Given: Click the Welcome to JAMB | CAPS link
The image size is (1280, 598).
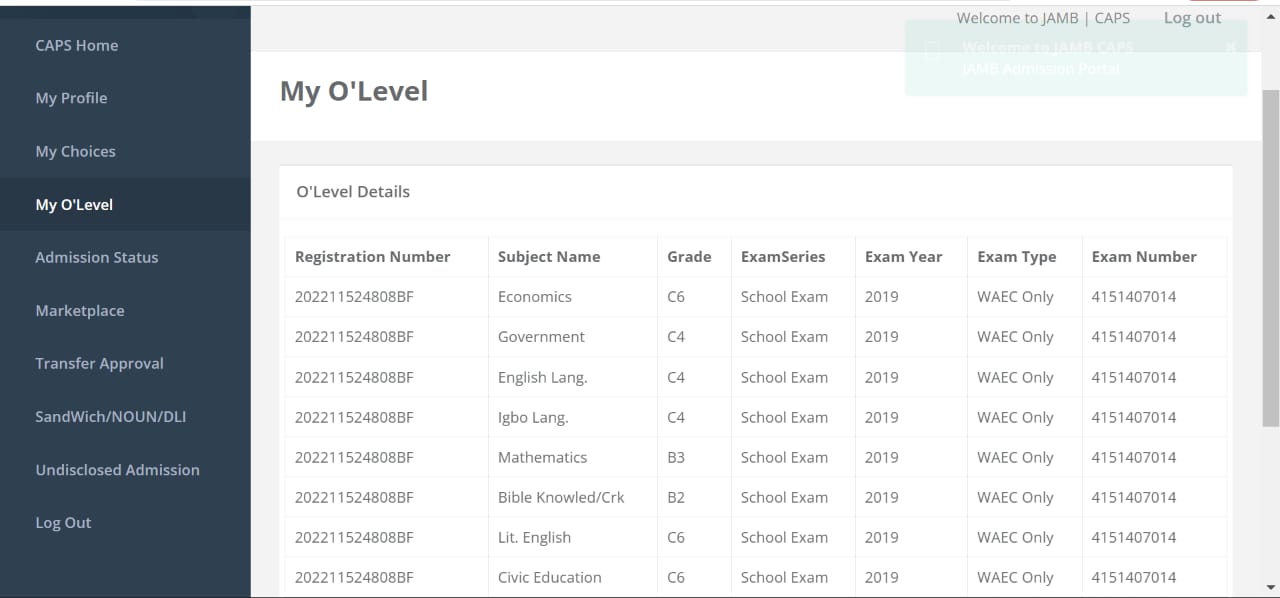Looking at the screenshot, I should pyautogui.click(x=1044, y=18).
